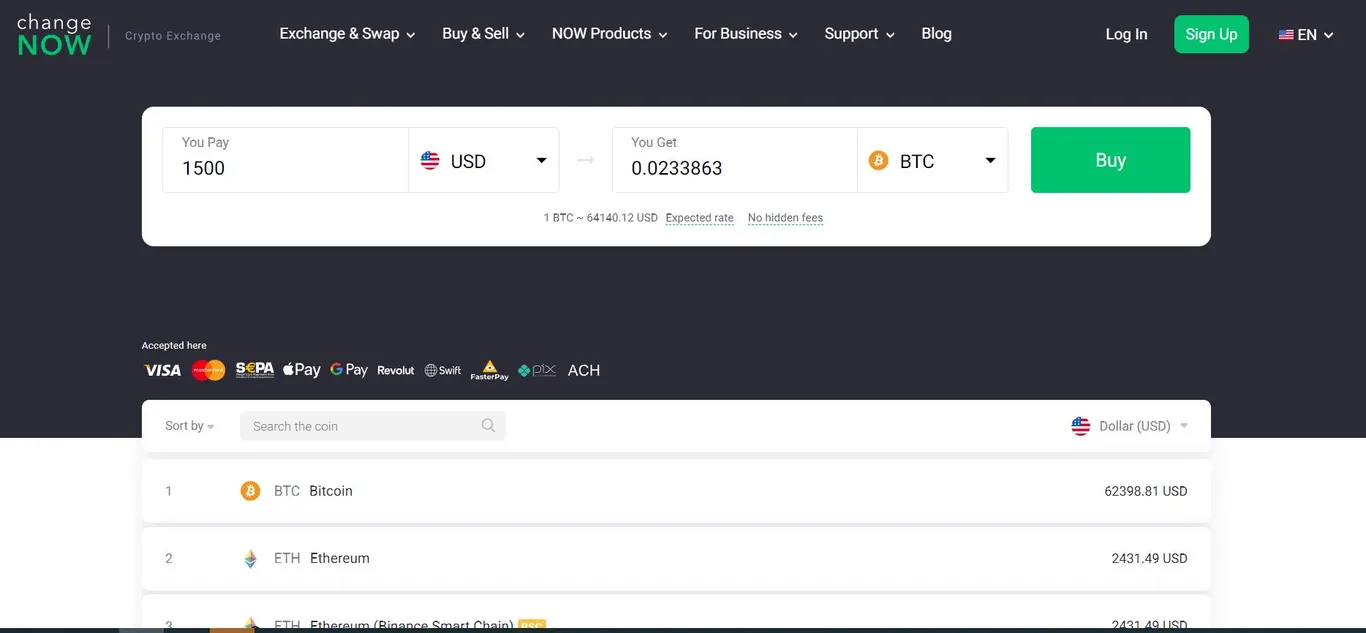This screenshot has height=633, width=1366.
Task: Expand the For Business menu
Action: point(746,34)
